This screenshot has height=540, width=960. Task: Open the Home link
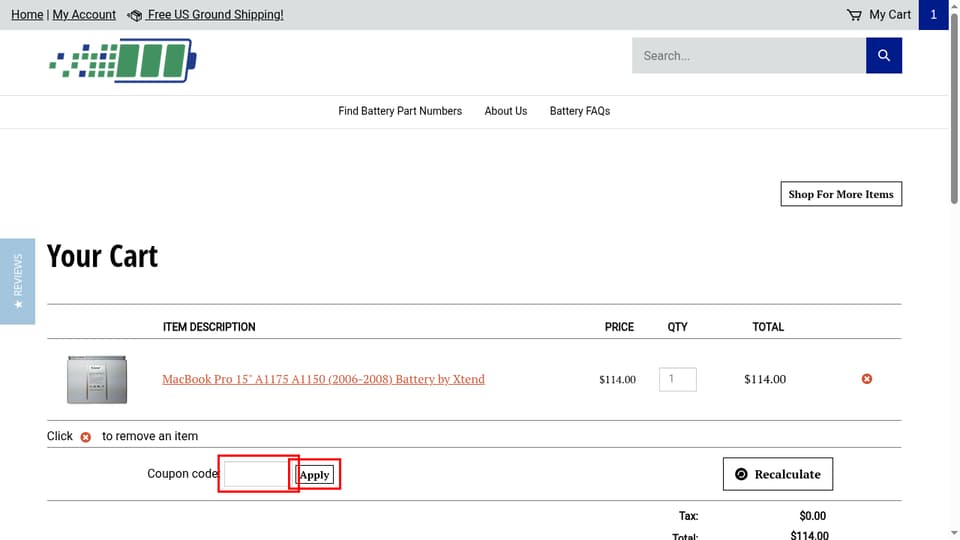27,15
